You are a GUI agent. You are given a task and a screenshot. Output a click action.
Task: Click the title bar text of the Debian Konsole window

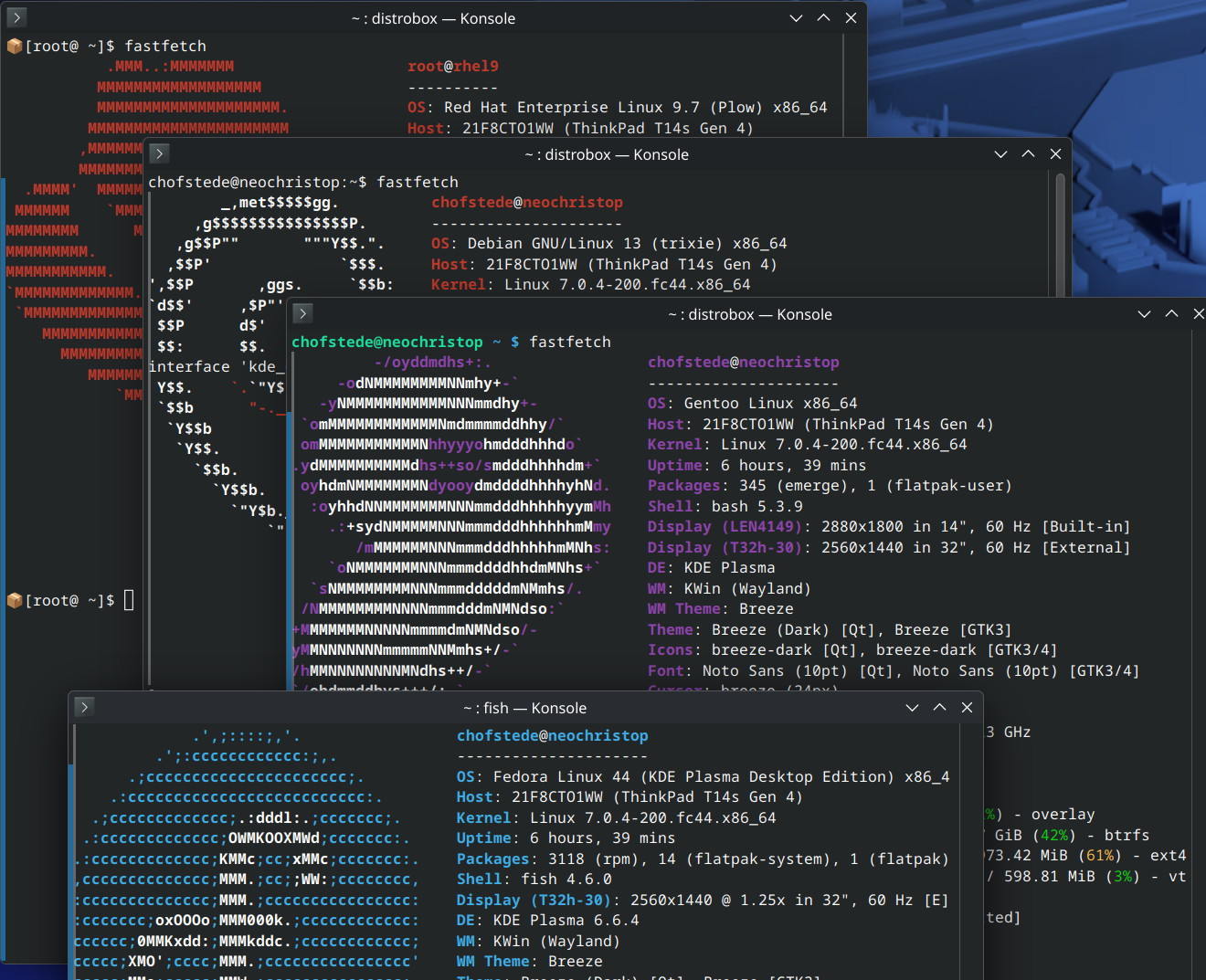pos(607,154)
